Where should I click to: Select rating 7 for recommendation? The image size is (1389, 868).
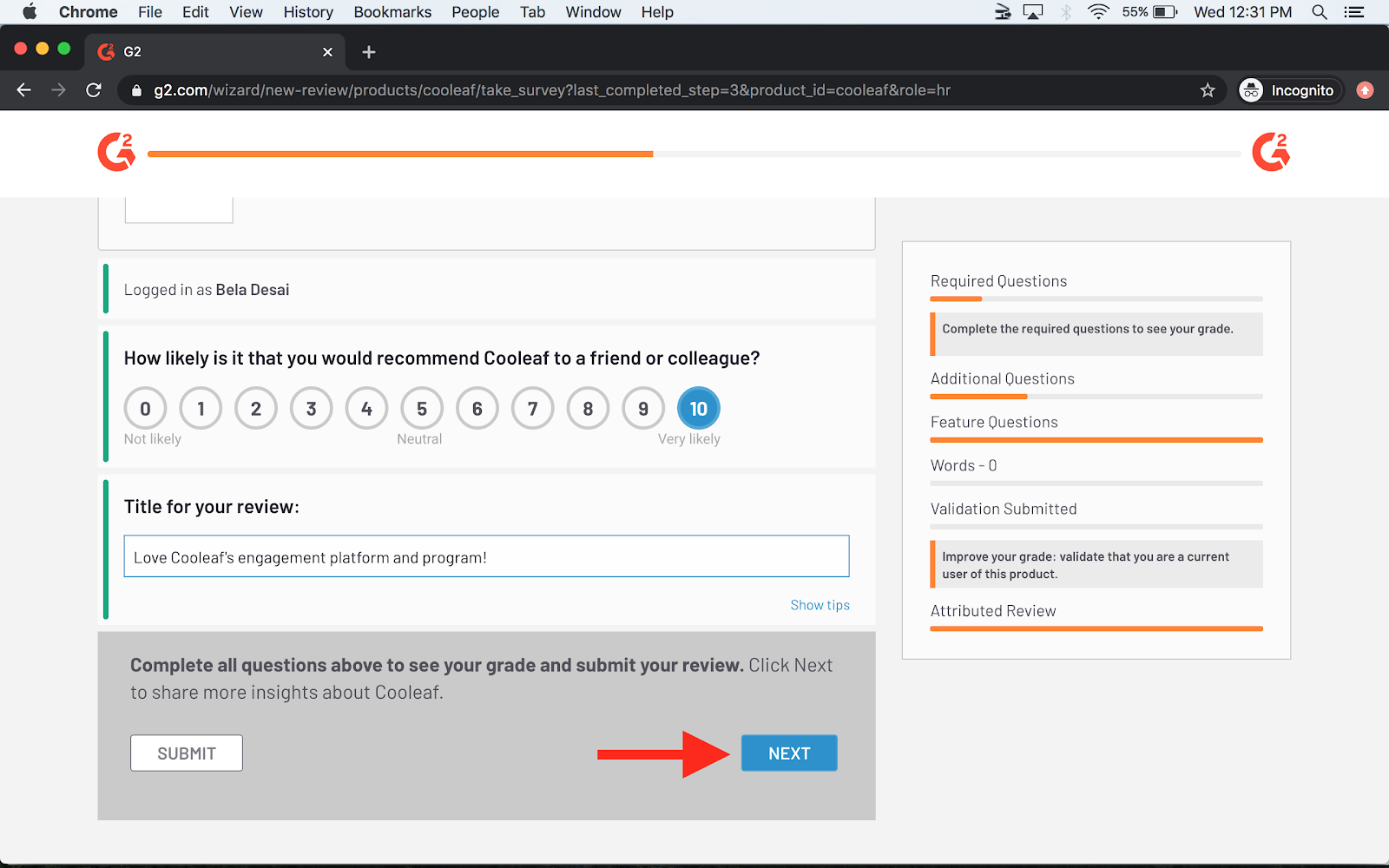pos(533,409)
